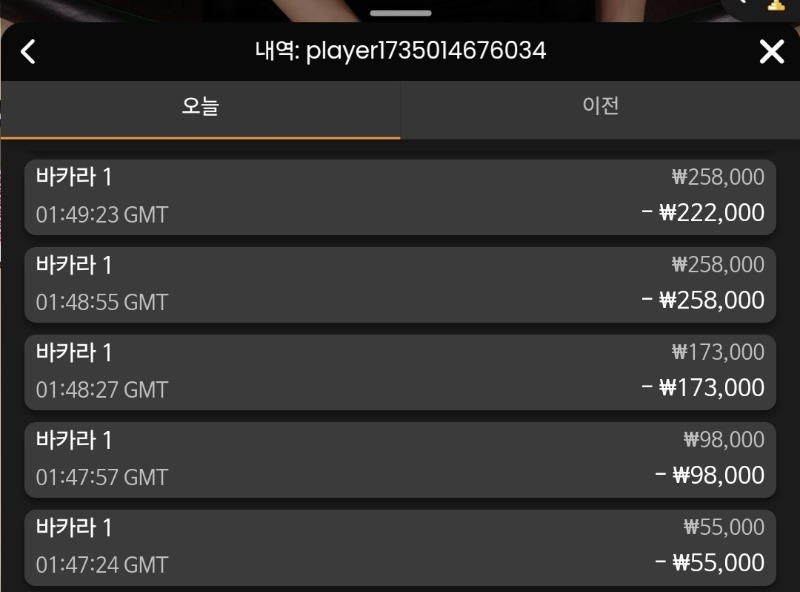Click the -₩98,000 result amount
Image resolution: width=800 pixels, height=592 pixels.
pyautogui.click(x=710, y=475)
